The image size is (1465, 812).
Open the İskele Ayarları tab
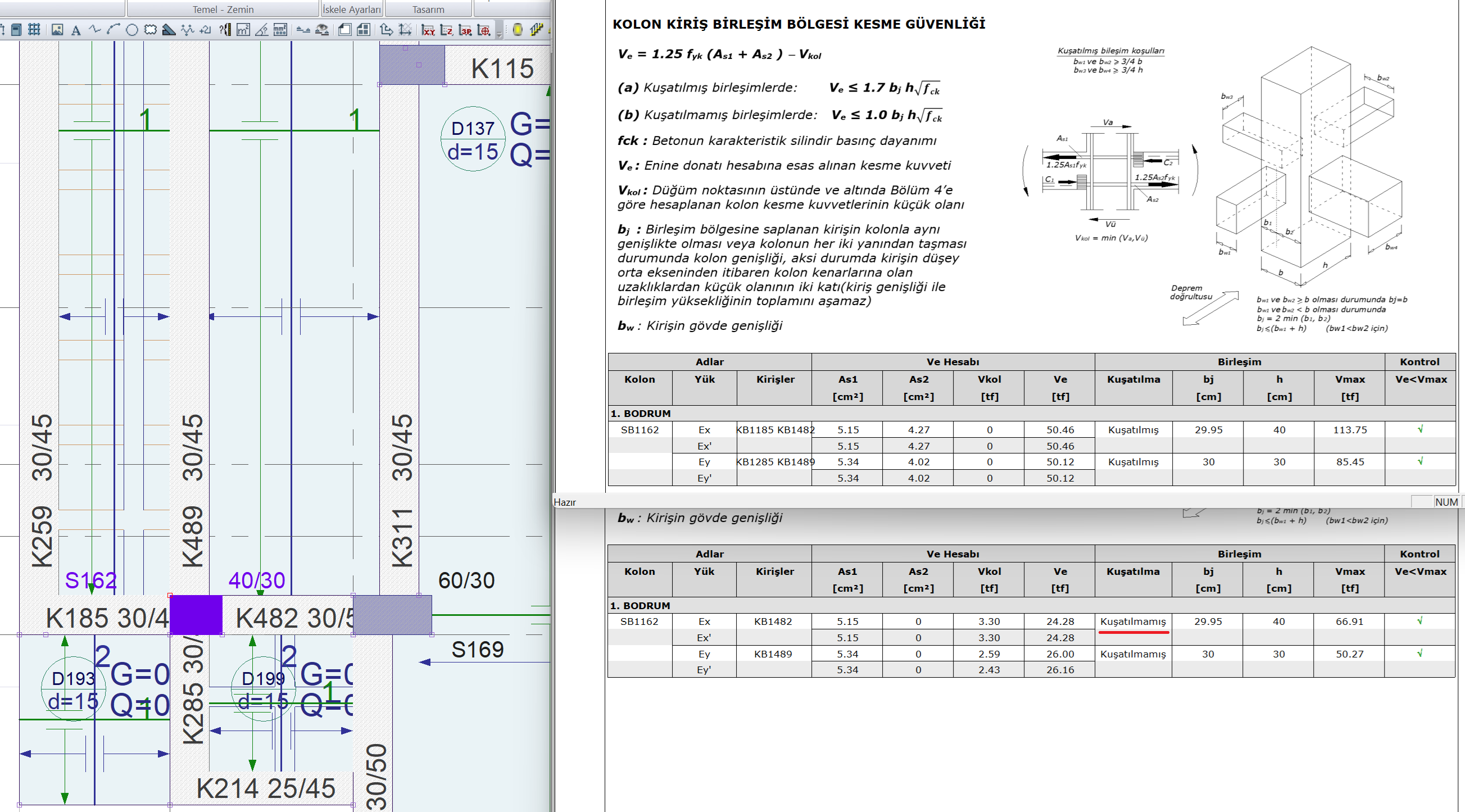point(351,9)
